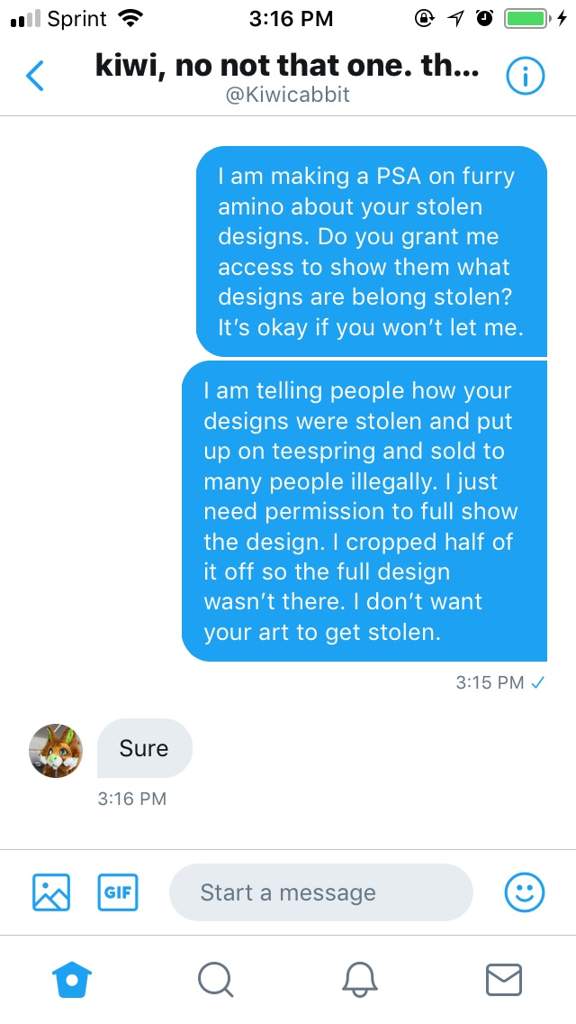
Task: Tap the battery icon in status bar
Action: [528, 19]
